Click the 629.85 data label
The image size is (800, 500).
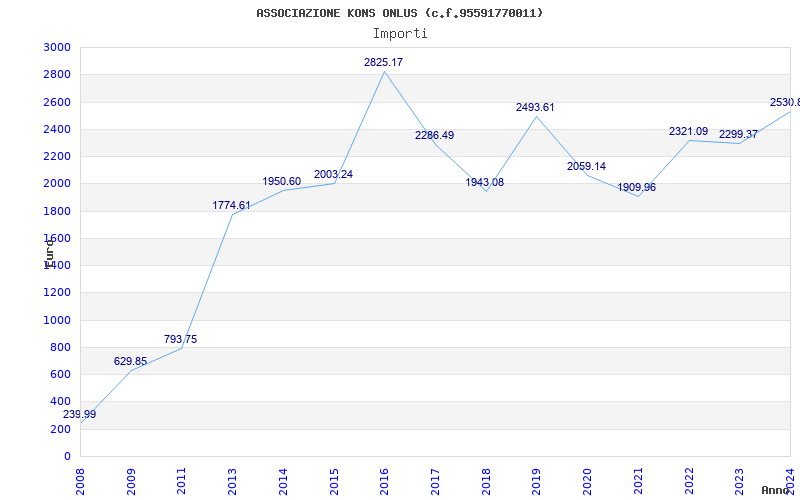pos(130,361)
